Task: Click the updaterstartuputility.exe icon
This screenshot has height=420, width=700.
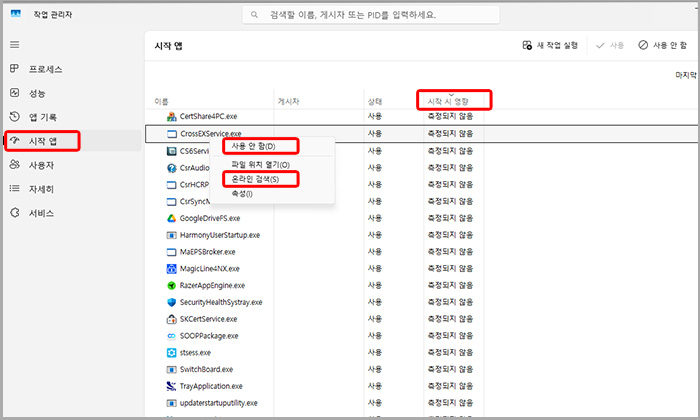Action: 171,403
